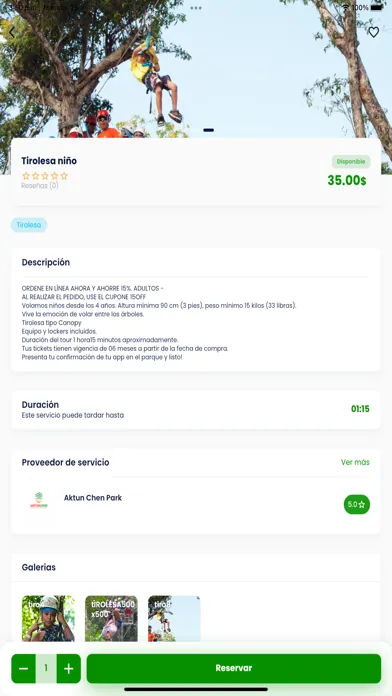Image resolution: width=392 pixels, height=696 pixels.
Task: Tap the quantity value field showing 1
Action: point(46,668)
